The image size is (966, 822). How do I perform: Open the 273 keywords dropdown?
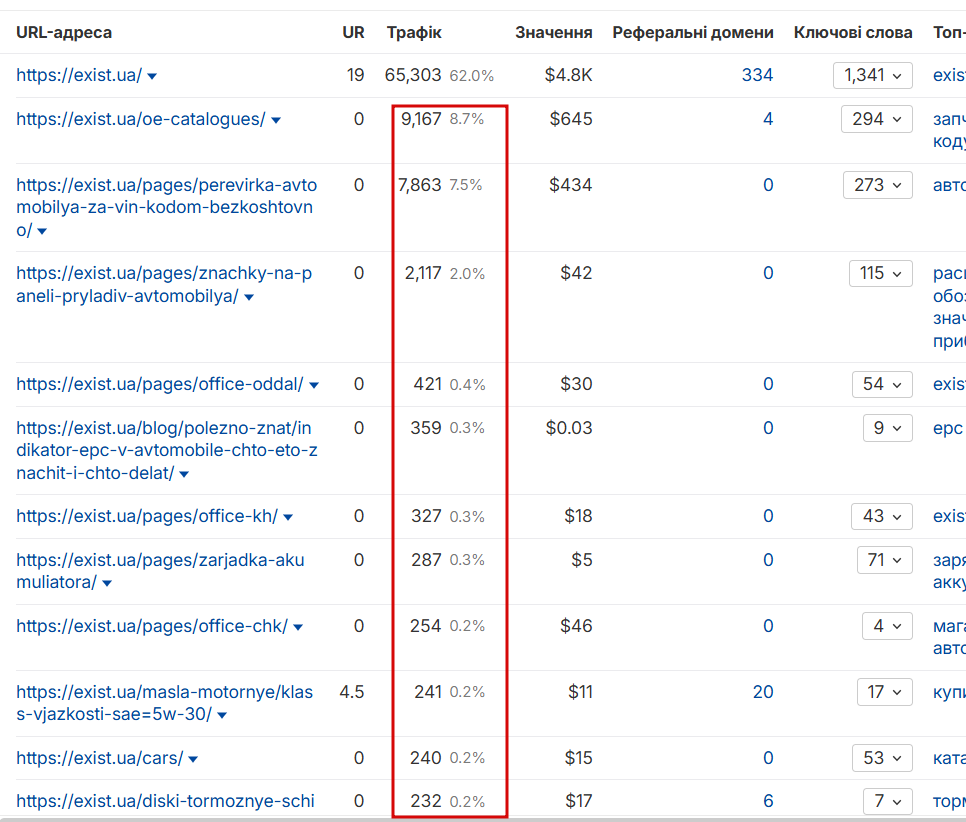tap(877, 185)
